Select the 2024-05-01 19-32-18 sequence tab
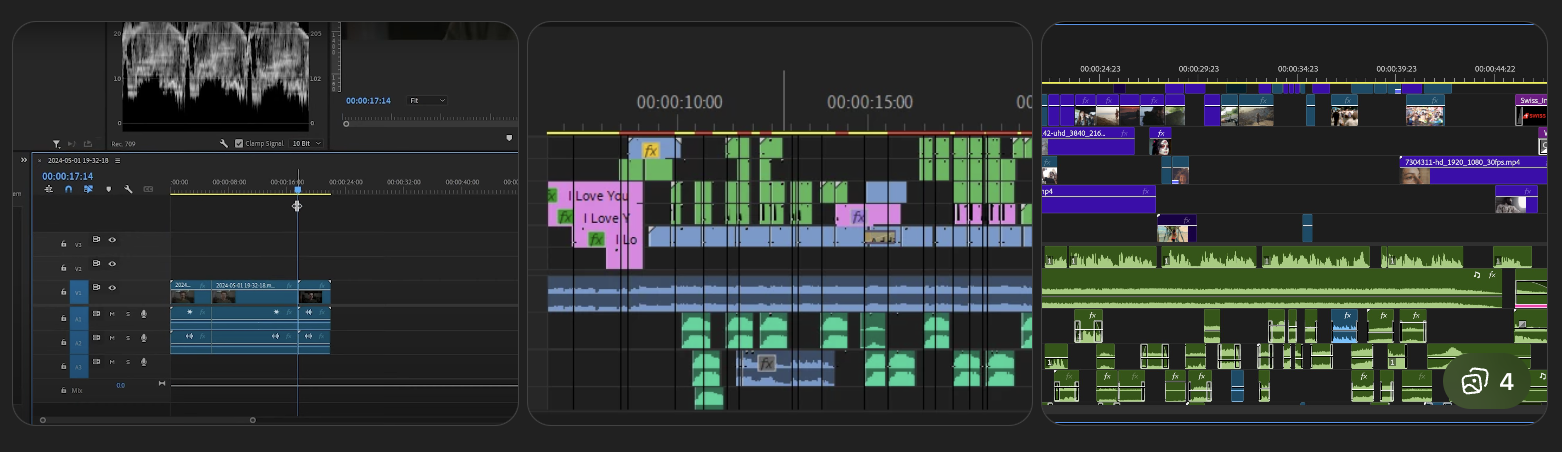1562x452 pixels. 78,160
